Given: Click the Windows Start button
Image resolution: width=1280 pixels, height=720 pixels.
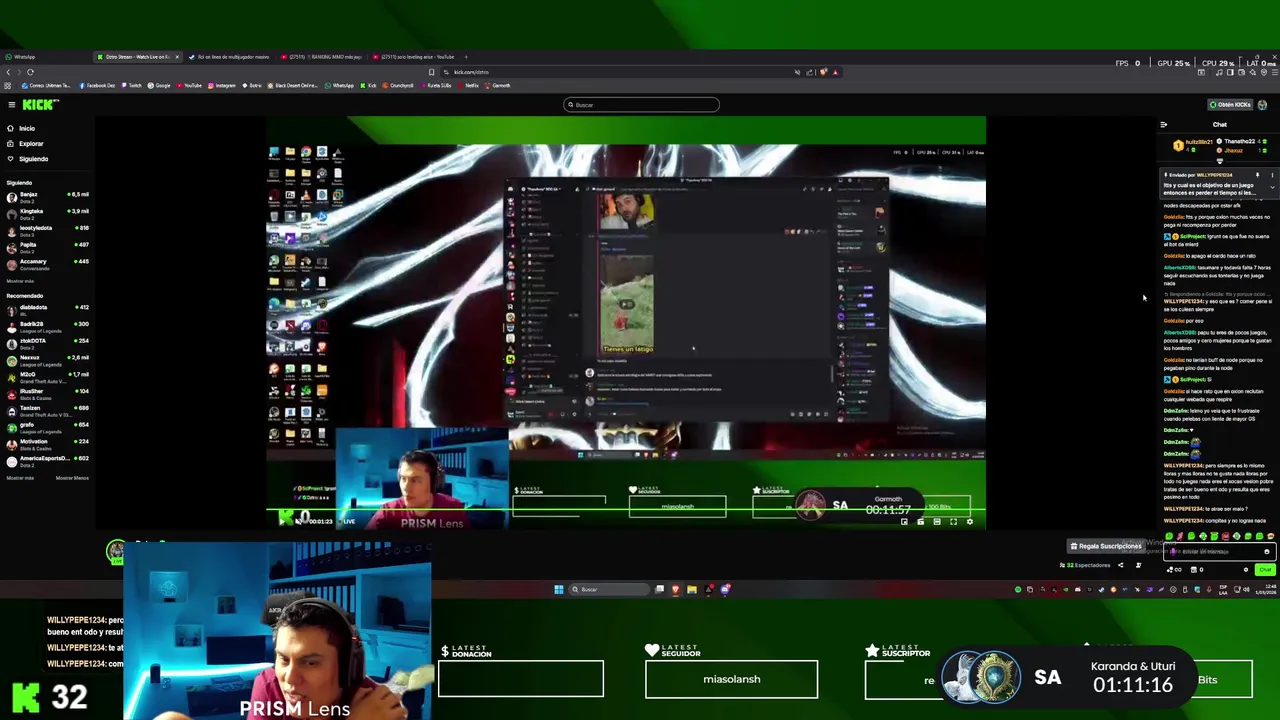Looking at the screenshot, I should point(558,589).
